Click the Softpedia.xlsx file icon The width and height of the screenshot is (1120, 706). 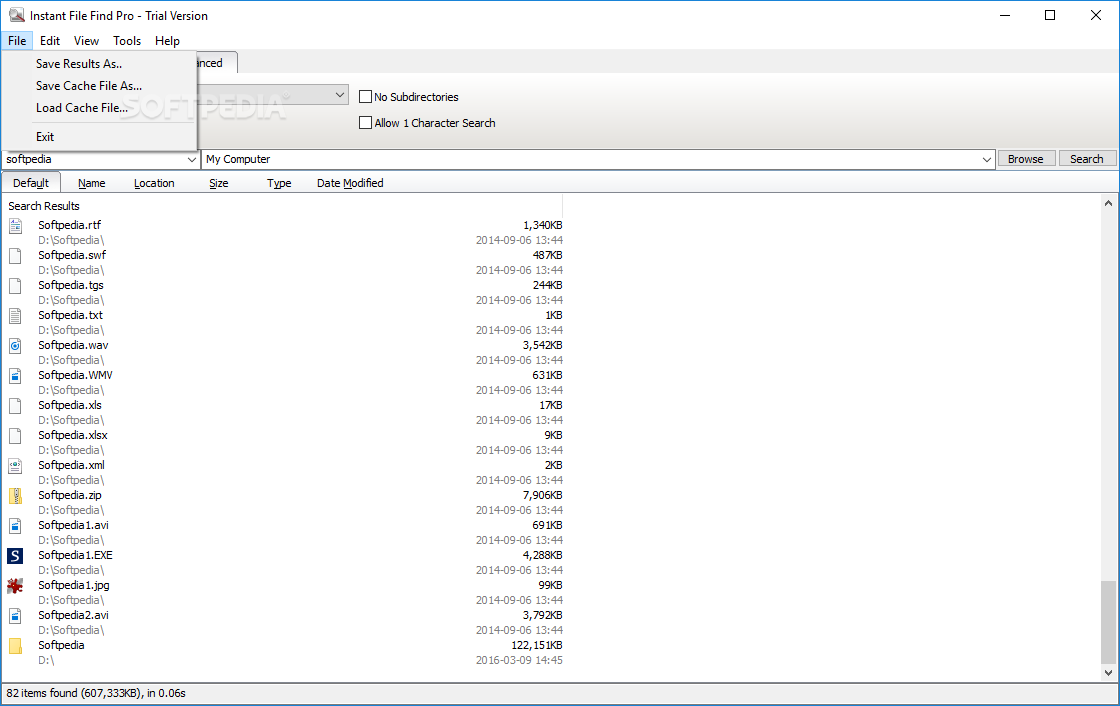tap(15, 436)
